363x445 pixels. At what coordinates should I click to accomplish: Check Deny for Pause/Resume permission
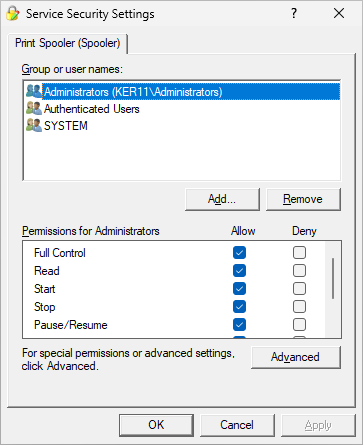(299, 325)
